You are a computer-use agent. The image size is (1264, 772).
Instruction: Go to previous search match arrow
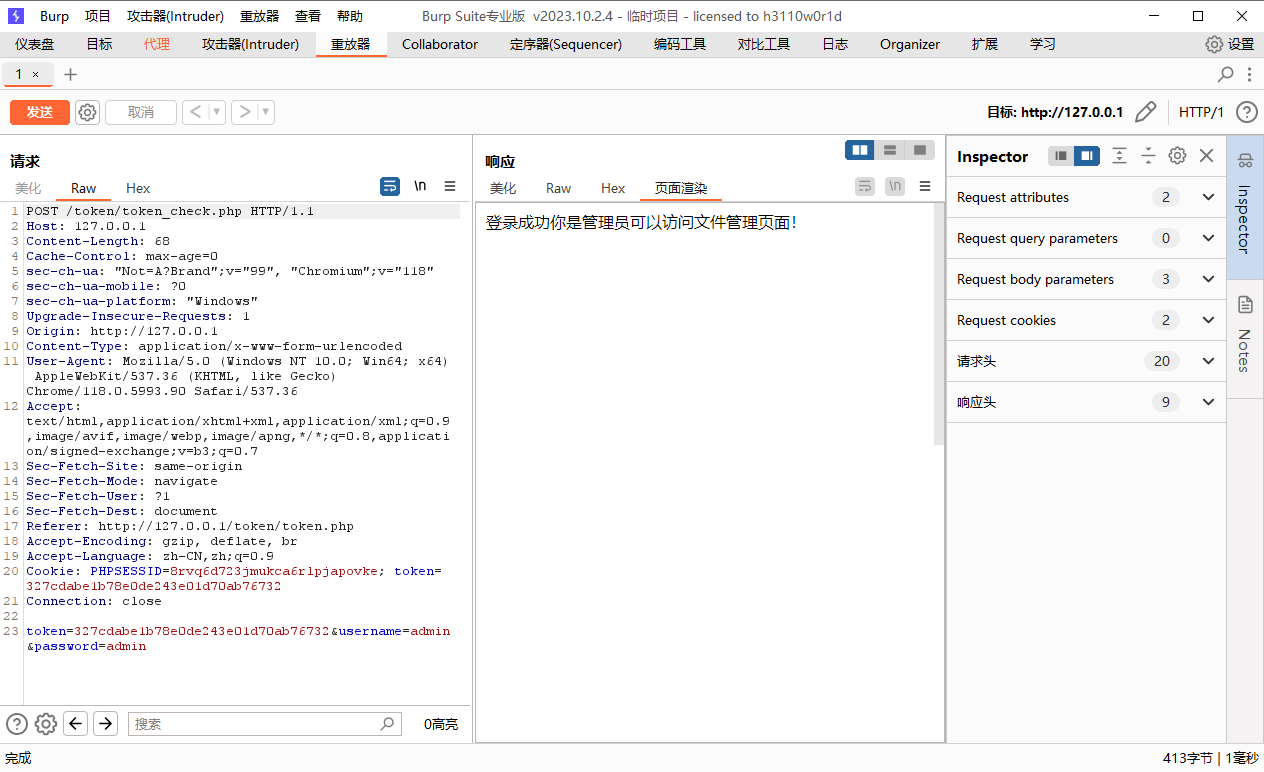coord(76,724)
